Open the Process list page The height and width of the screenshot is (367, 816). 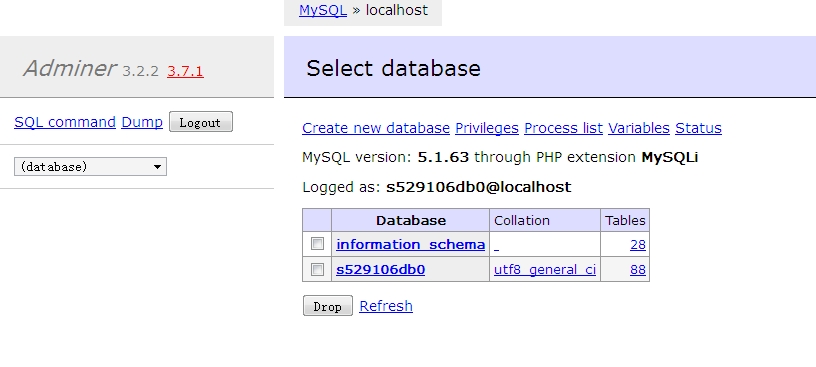pyautogui.click(x=563, y=128)
